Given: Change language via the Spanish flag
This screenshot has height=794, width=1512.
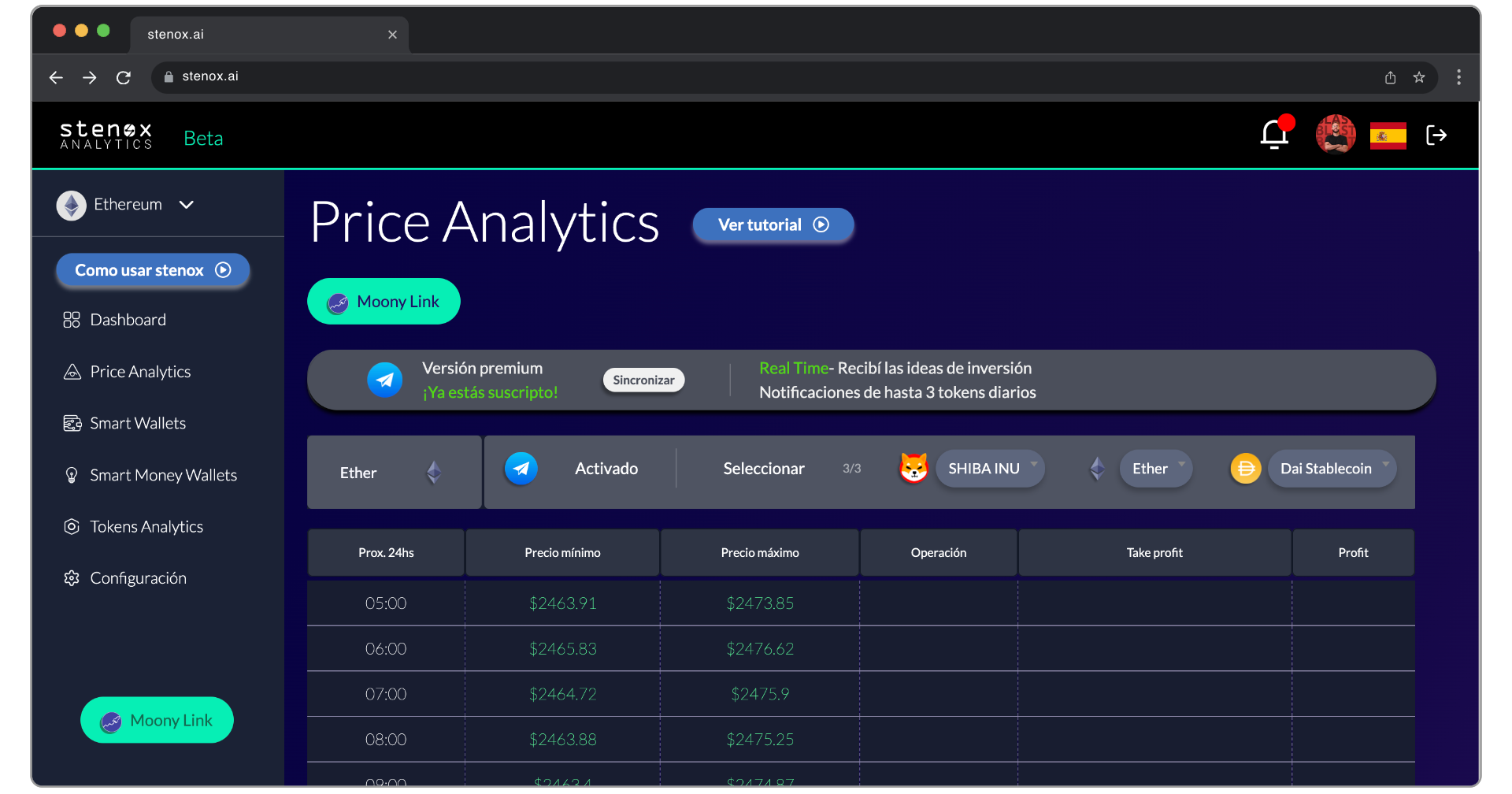Looking at the screenshot, I should (x=1388, y=135).
